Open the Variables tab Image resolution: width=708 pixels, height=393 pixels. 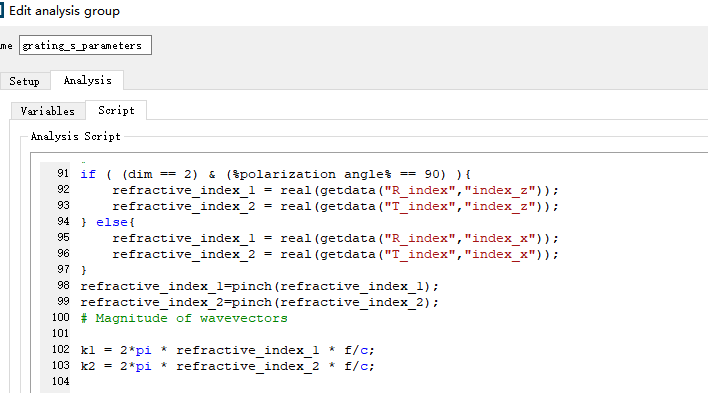pos(48,111)
